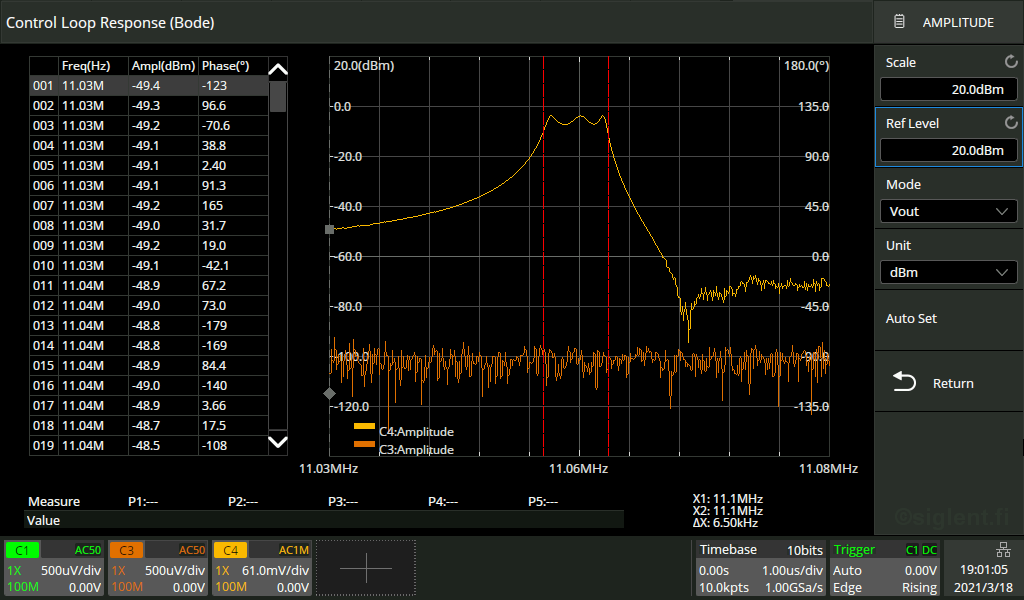Image resolution: width=1024 pixels, height=600 pixels.
Task: Open the Timebase settings box
Action: point(760,567)
